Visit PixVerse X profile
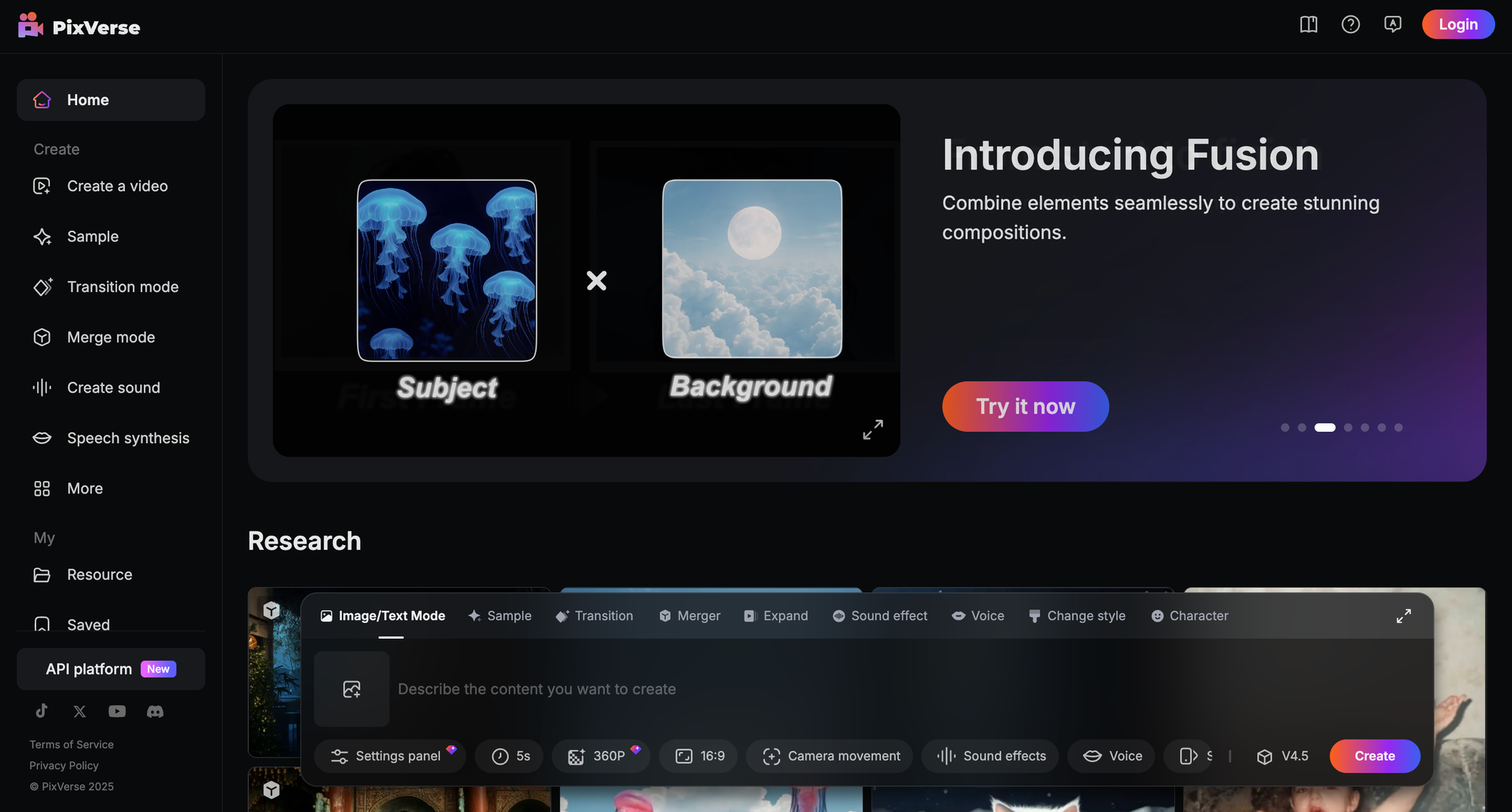Screen dimensions: 1512x812 pyautogui.click(x=79, y=711)
